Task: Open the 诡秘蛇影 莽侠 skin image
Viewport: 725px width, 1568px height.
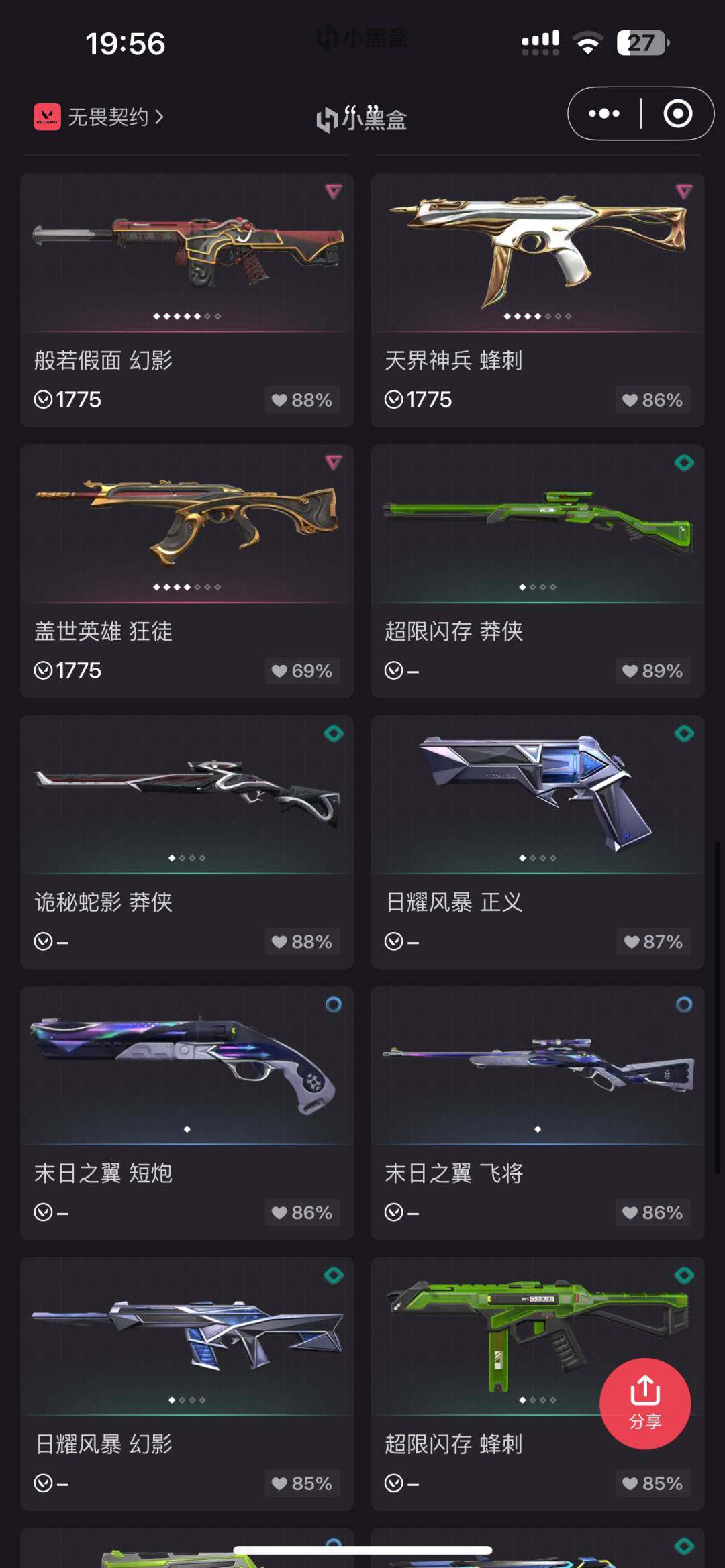Action: 187,794
